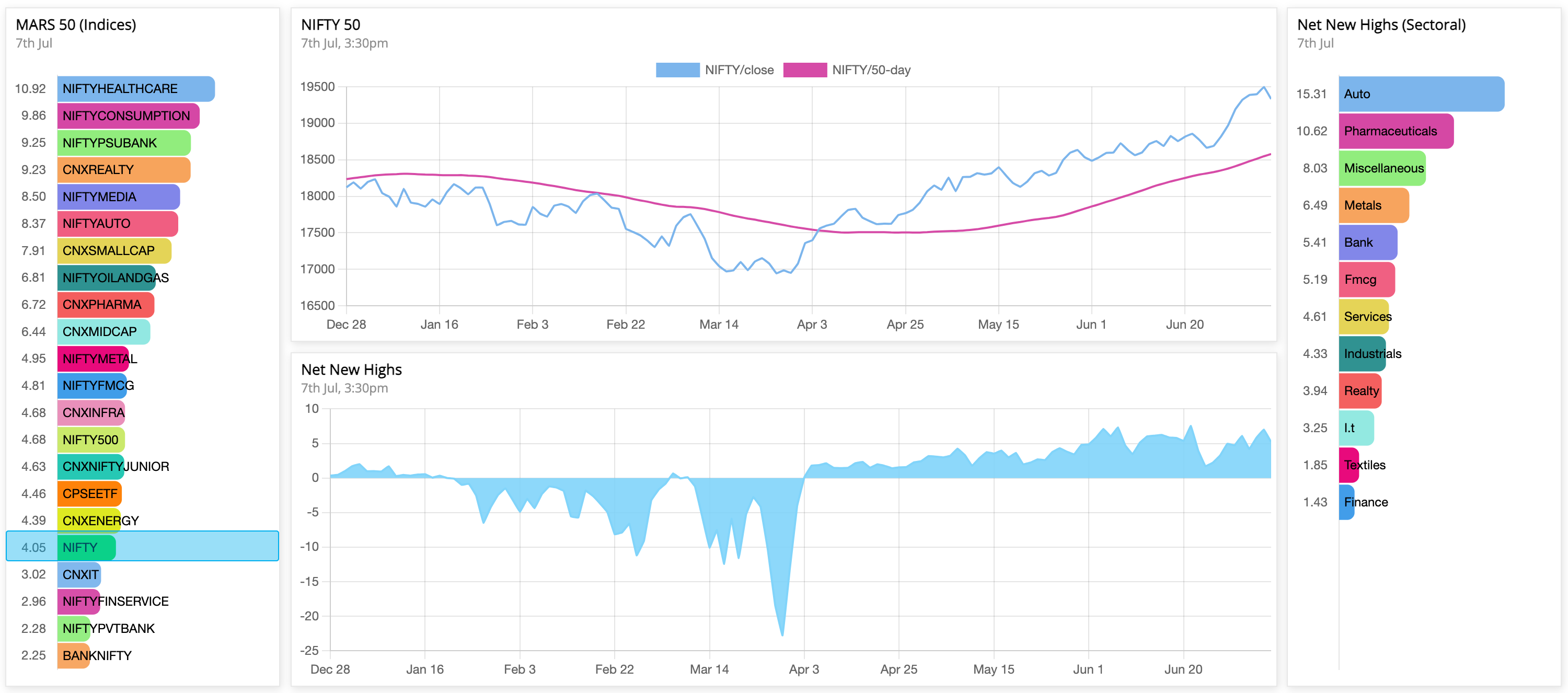Viewport: 1568px width, 693px height.
Task: Click the Net New Highs (Sectoral) title
Action: [x=1381, y=25]
